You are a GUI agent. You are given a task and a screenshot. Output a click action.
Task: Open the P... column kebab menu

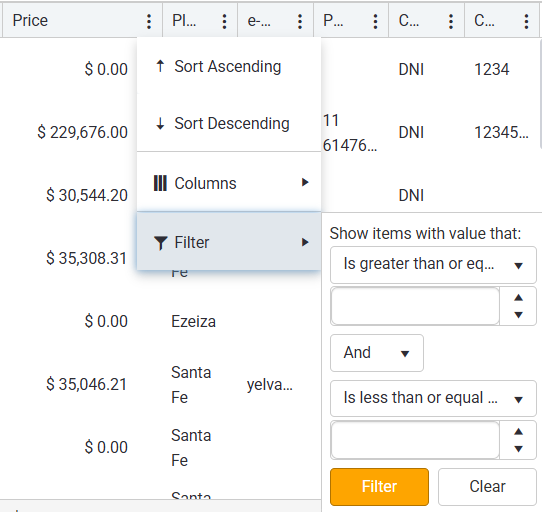pyautogui.click(x=375, y=21)
